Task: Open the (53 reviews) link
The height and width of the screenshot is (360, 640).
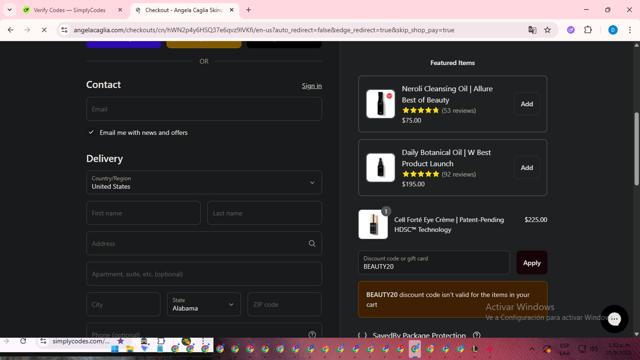Action: point(459,110)
